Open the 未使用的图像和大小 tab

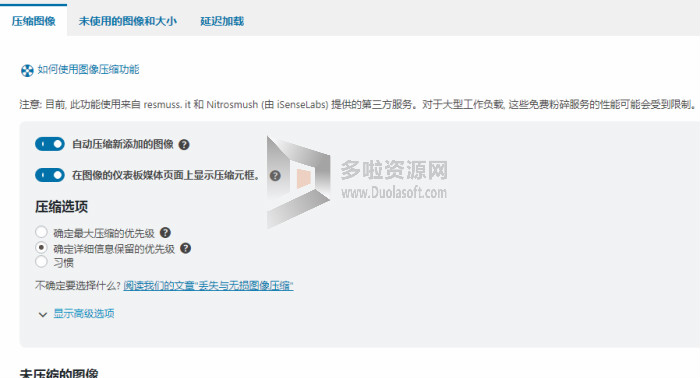[128, 21]
